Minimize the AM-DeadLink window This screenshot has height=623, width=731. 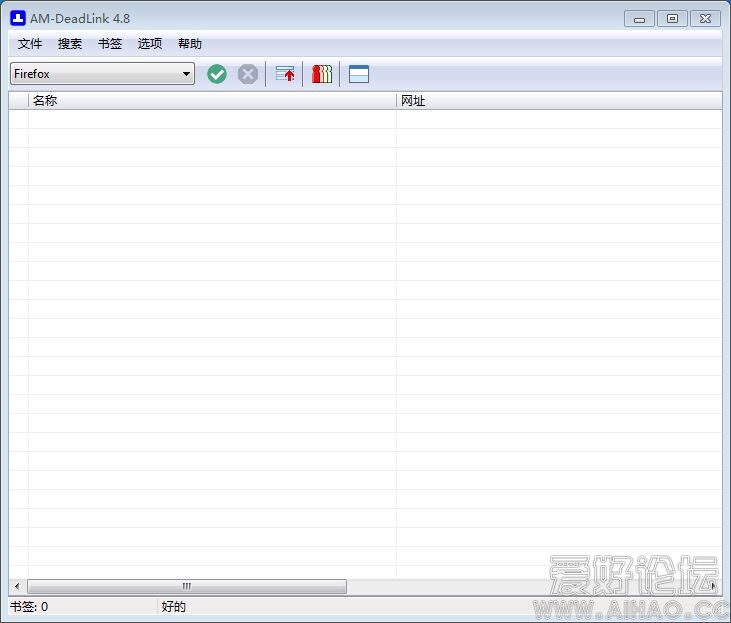(x=639, y=18)
